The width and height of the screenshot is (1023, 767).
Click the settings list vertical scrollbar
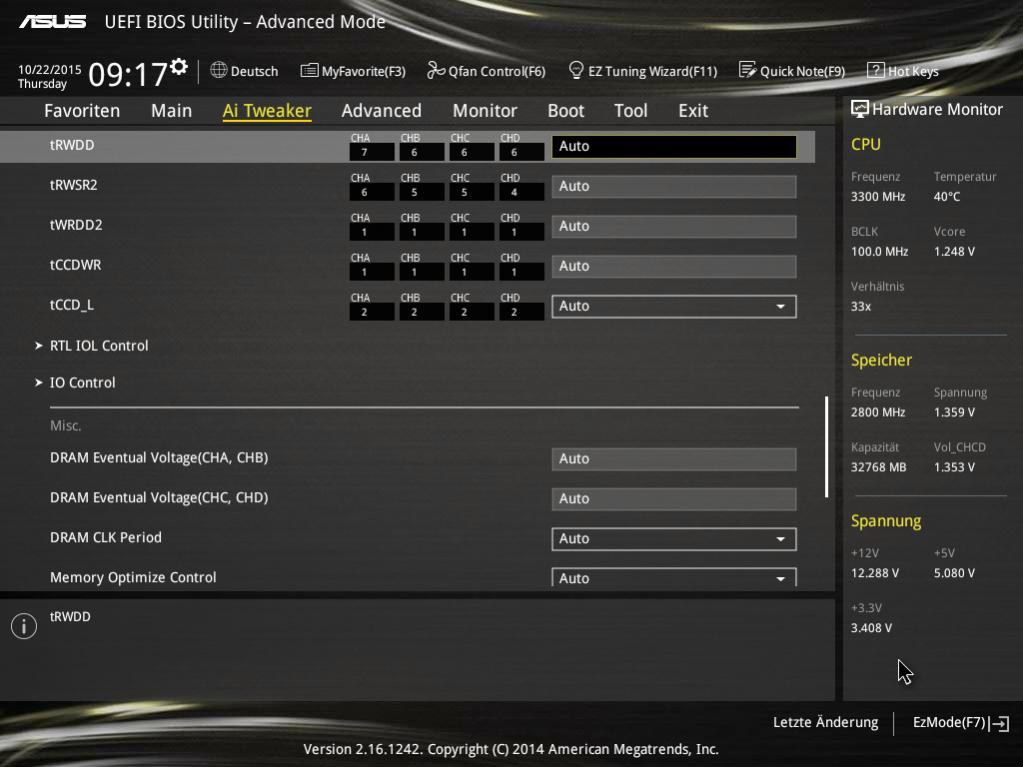[827, 447]
